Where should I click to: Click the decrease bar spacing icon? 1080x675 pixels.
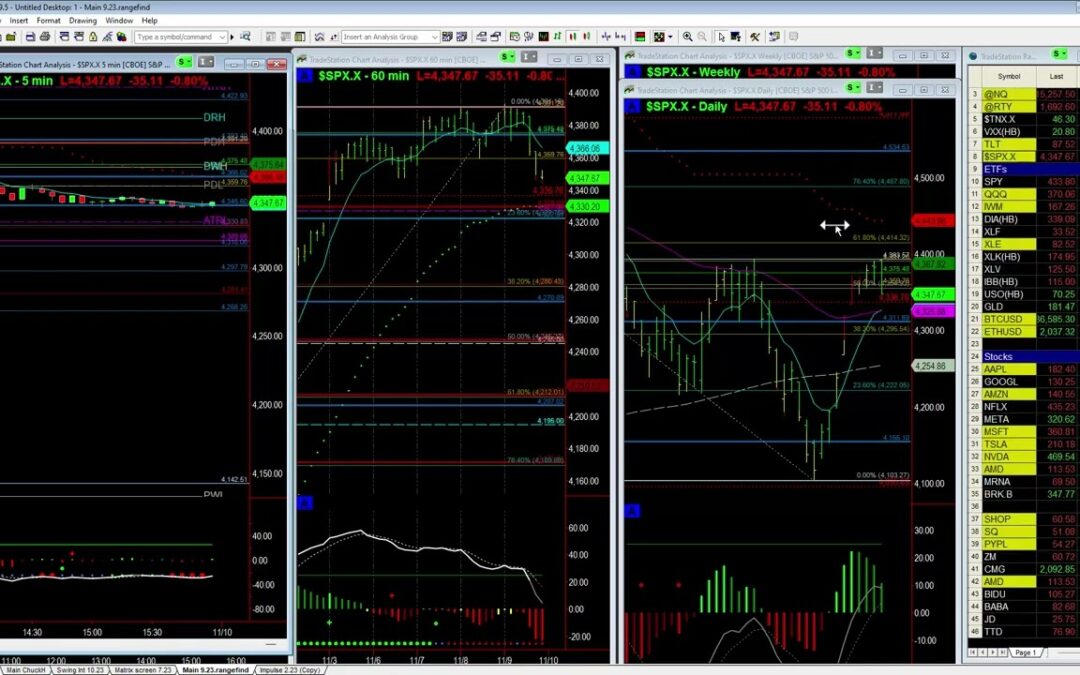click(621, 37)
